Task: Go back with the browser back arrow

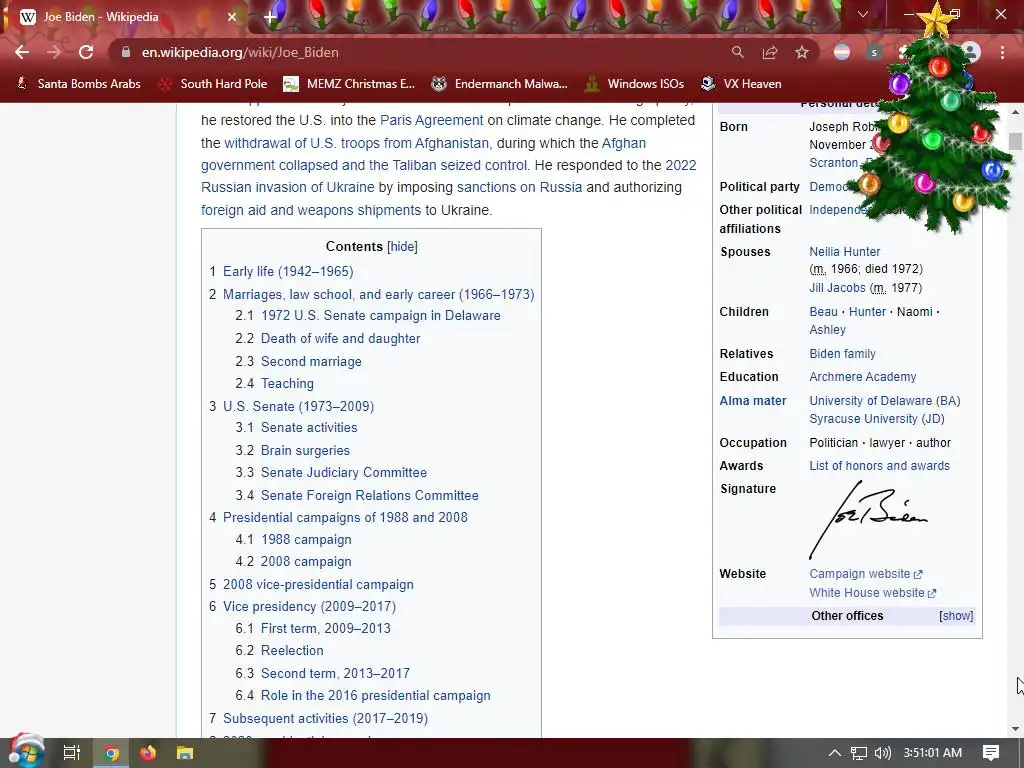Action: click(22, 52)
